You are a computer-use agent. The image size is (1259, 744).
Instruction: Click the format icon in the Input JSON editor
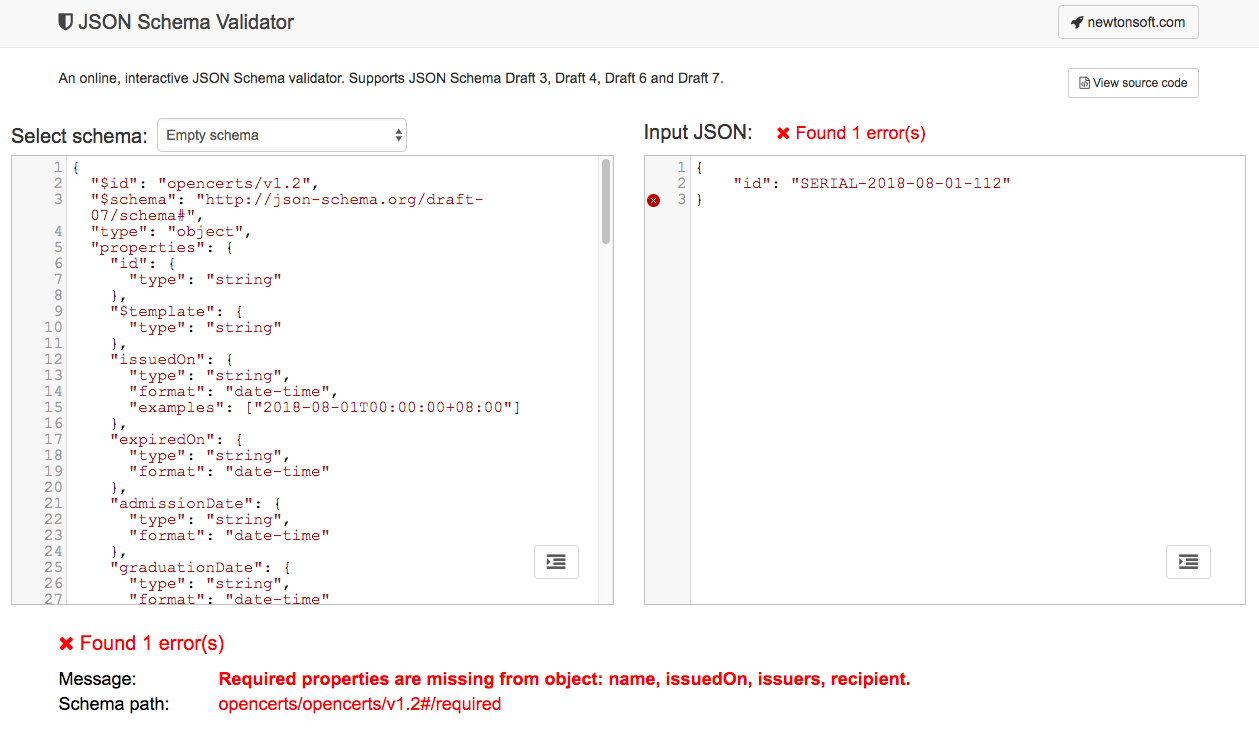[x=1188, y=562]
